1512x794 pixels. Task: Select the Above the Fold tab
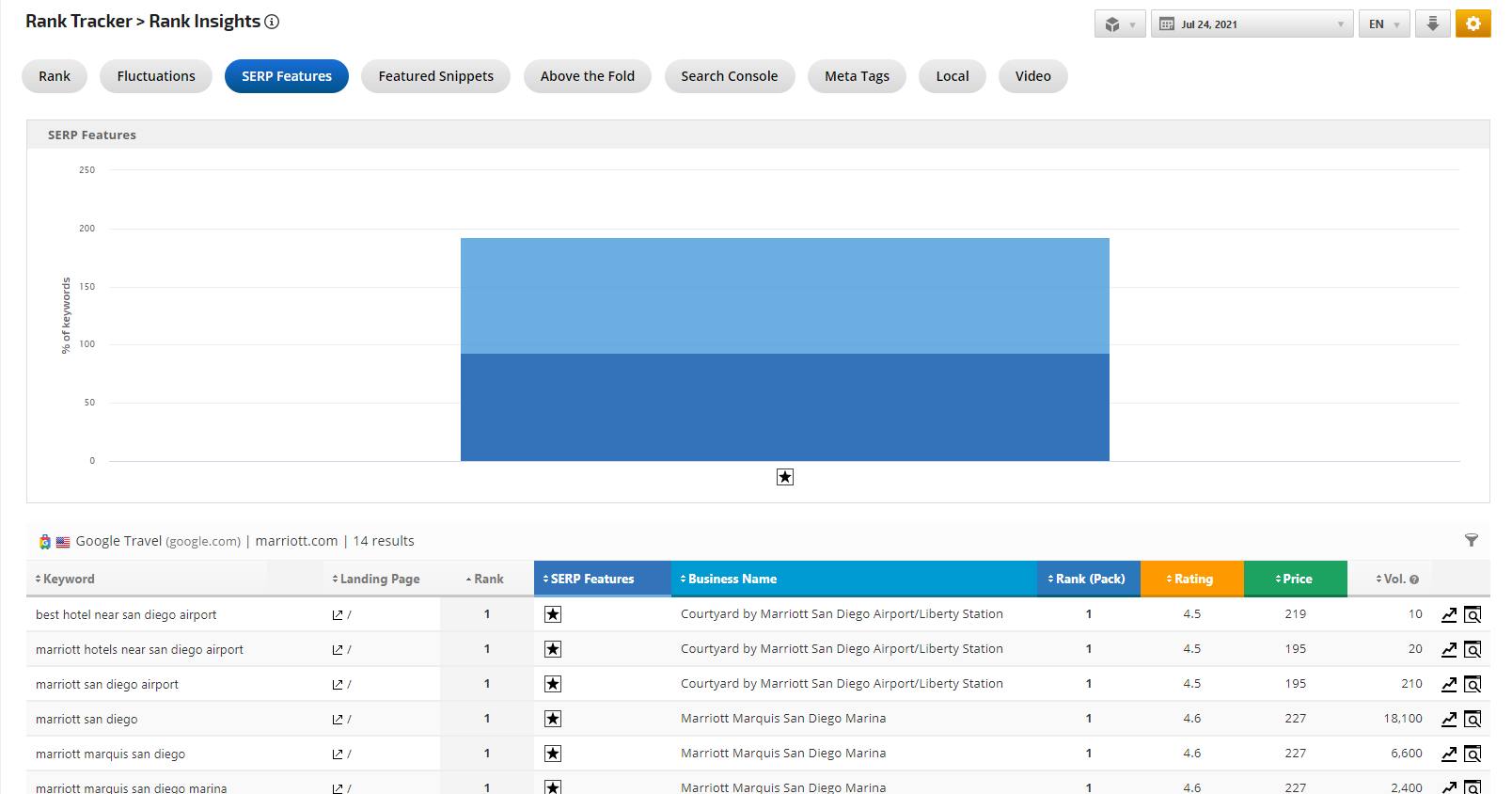point(587,76)
